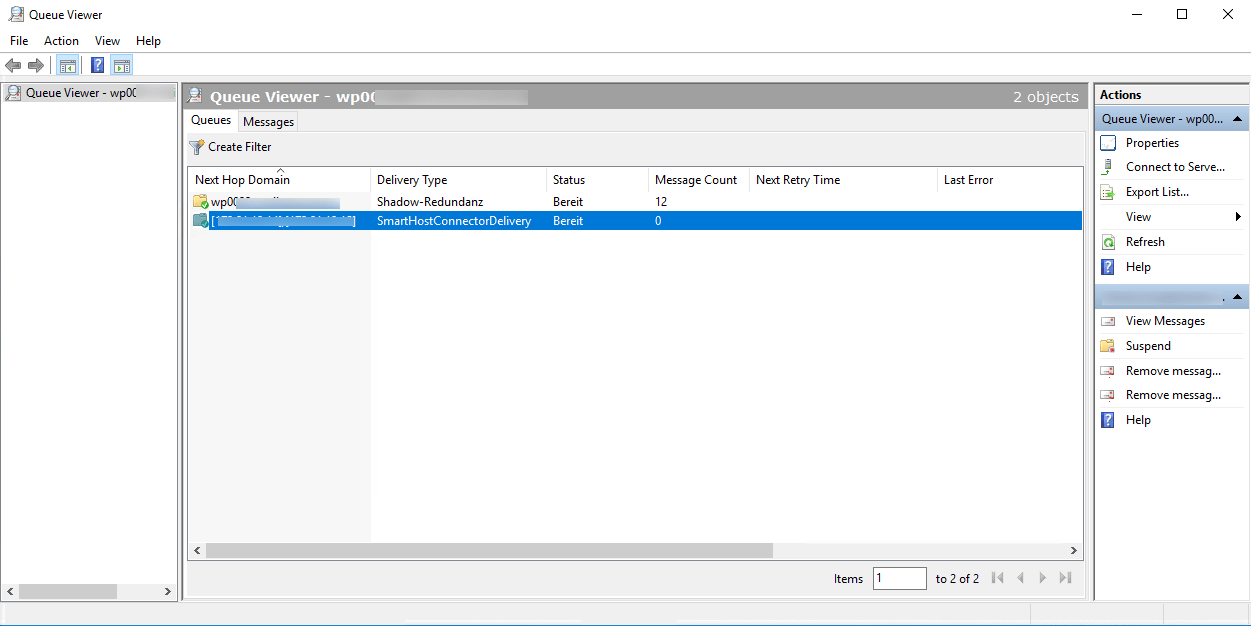Click the Create Filter funnel button
The height and width of the screenshot is (626, 1251).
click(x=230, y=147)
